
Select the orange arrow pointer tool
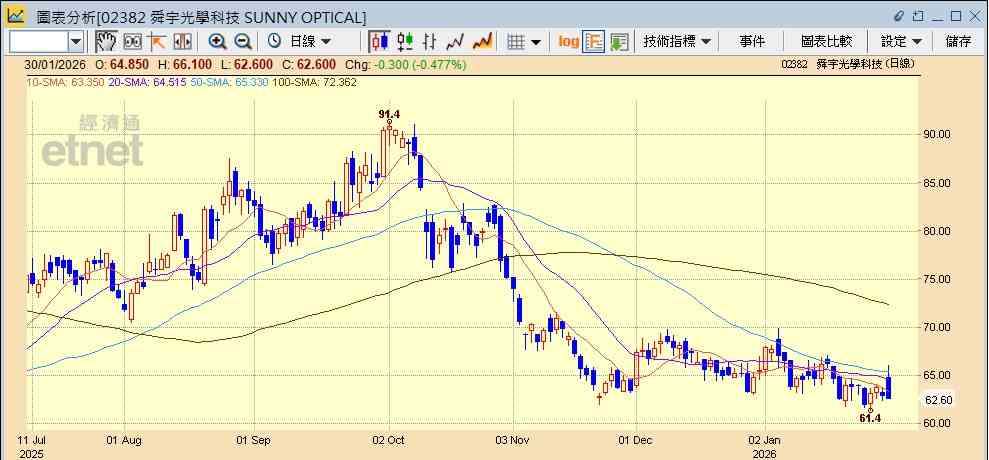click(x=157, y=42)
